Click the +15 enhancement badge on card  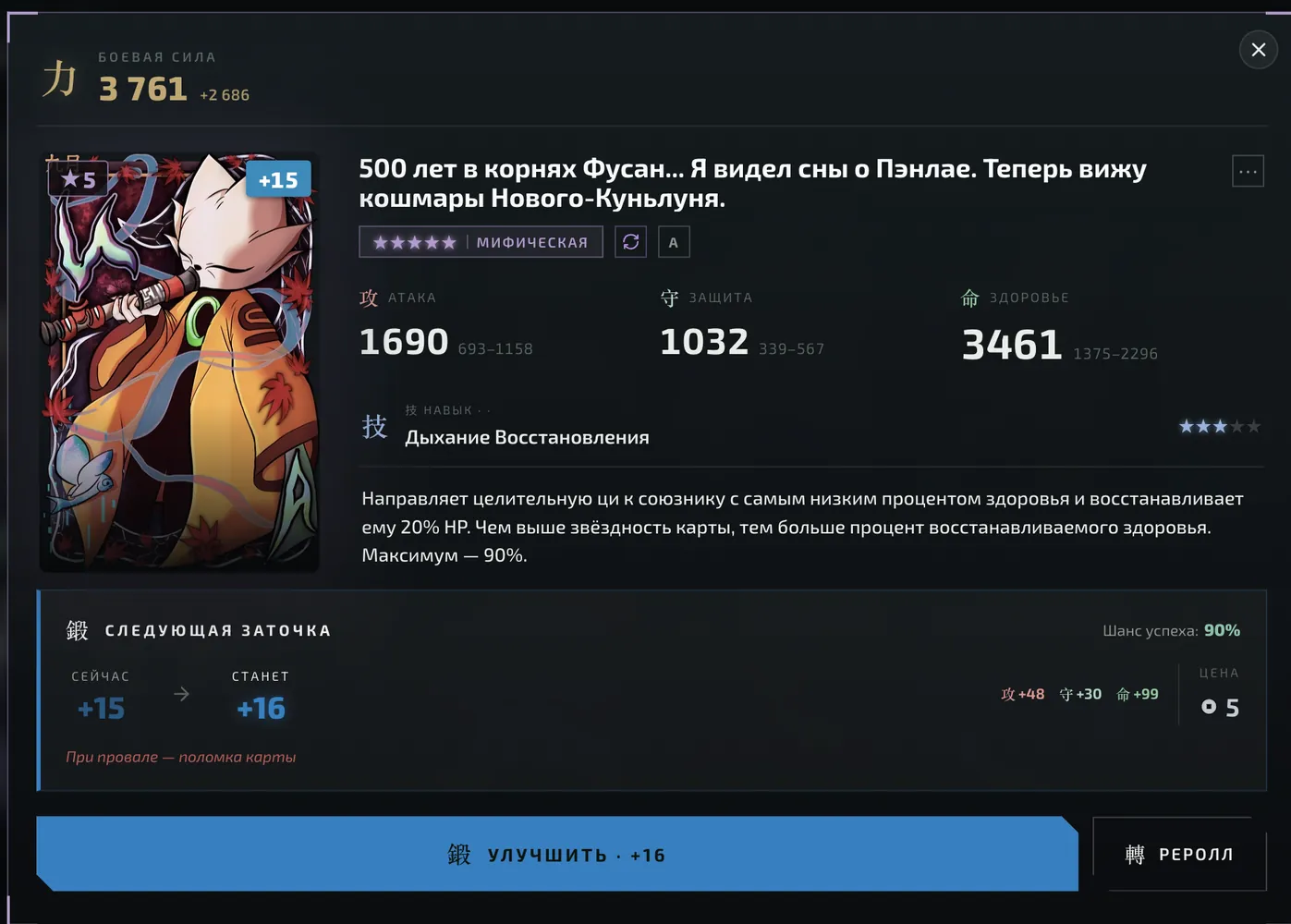tap(278, 180)
